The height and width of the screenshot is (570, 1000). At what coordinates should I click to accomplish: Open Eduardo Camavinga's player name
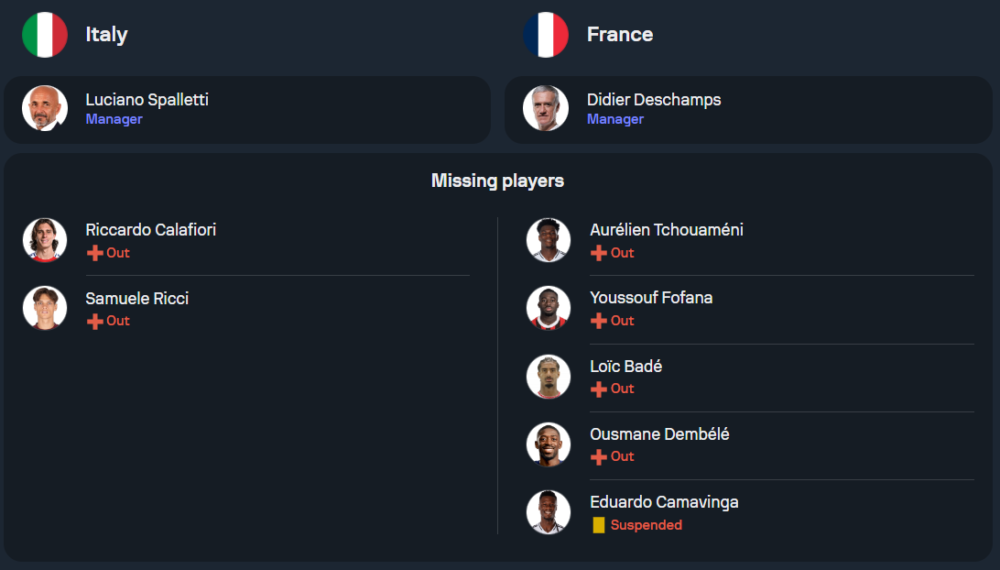coord(664,502)
